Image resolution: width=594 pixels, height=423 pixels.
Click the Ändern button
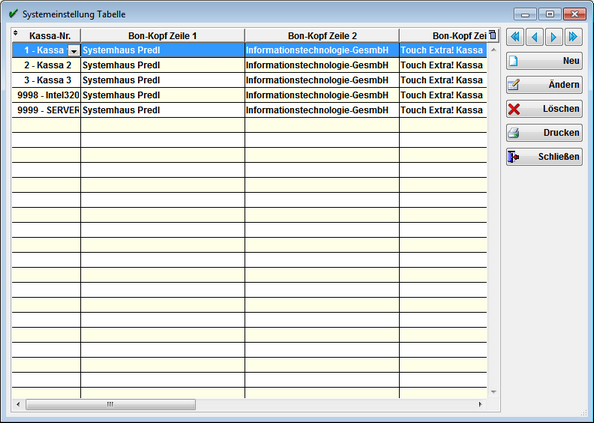[x=544, y=85]
